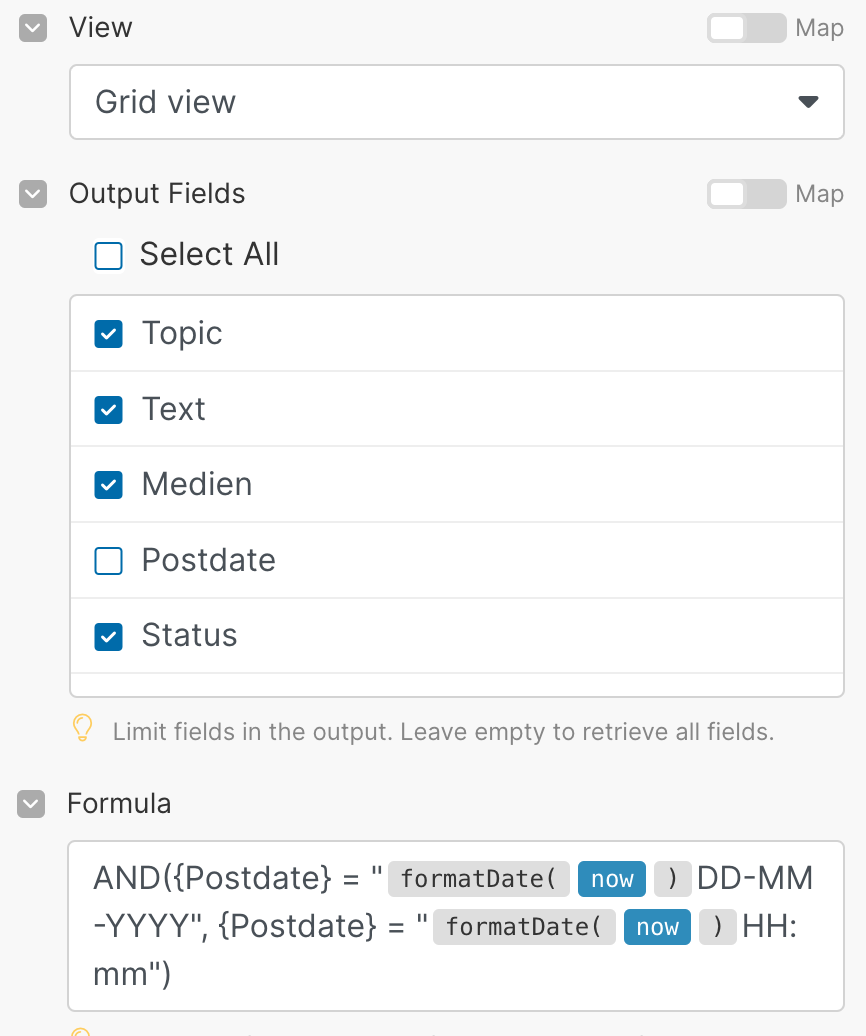Click the lightbulb hint icon under Output Fields

[84, 729]
